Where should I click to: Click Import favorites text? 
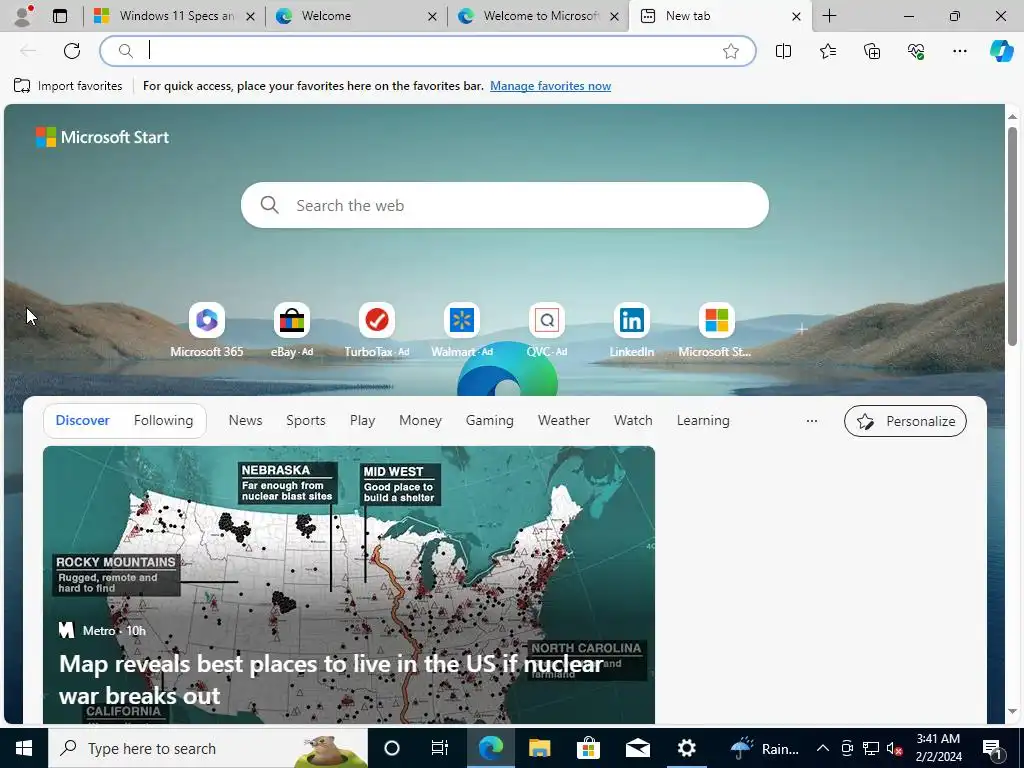point(80,86)
